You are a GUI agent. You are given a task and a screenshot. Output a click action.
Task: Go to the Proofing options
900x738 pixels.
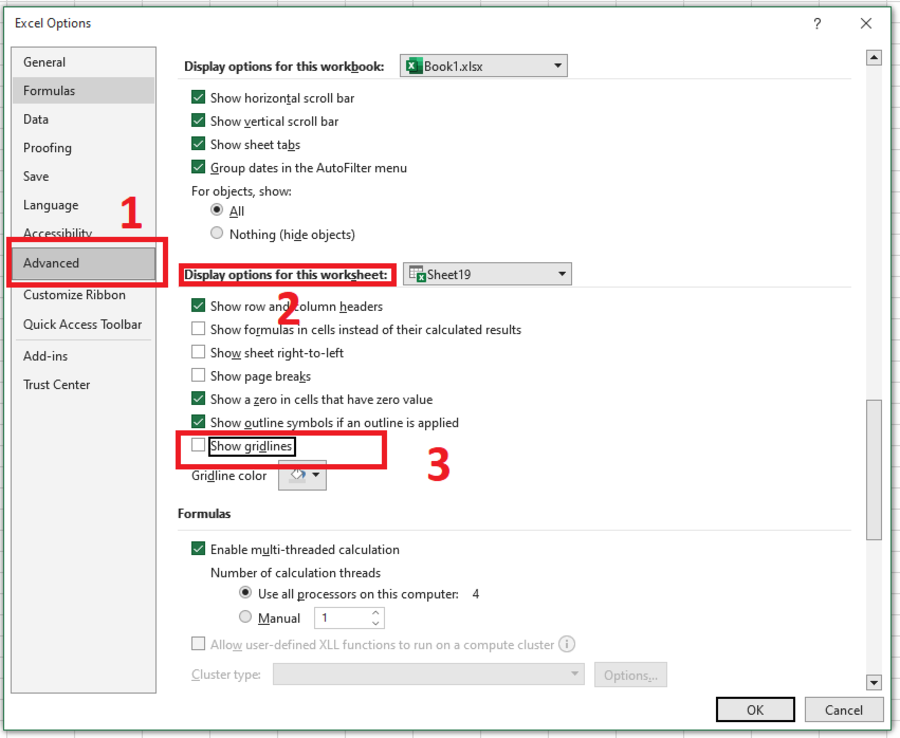pyautogui.click(x=83, y=148)
